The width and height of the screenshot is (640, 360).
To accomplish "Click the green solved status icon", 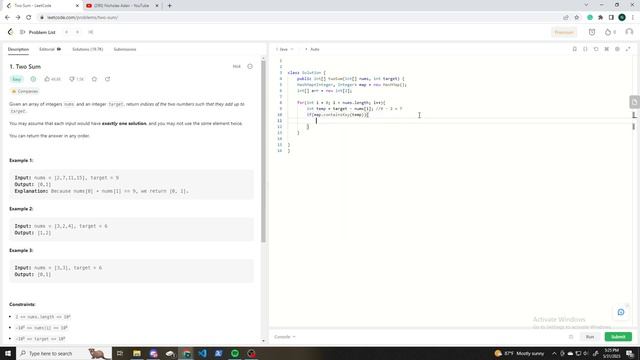I will 33,79.
